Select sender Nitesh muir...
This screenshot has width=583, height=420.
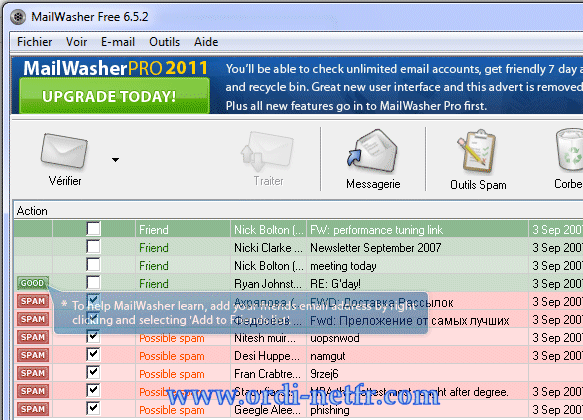pos(265,338)
